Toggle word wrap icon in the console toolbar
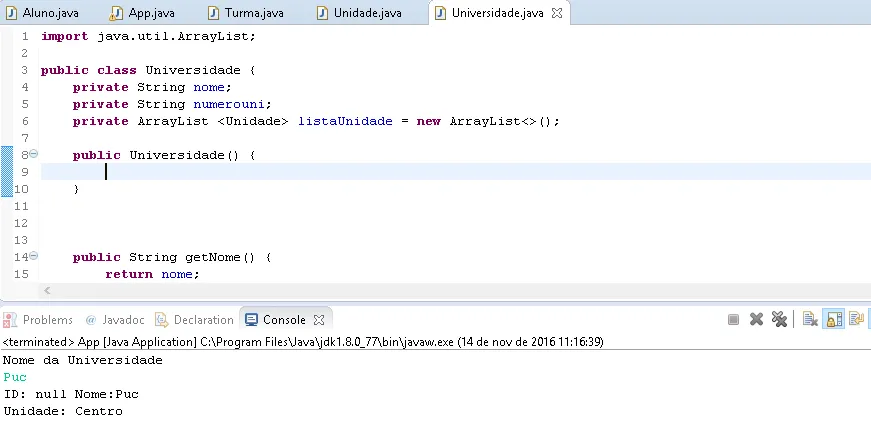 click(x=856, y=320)
